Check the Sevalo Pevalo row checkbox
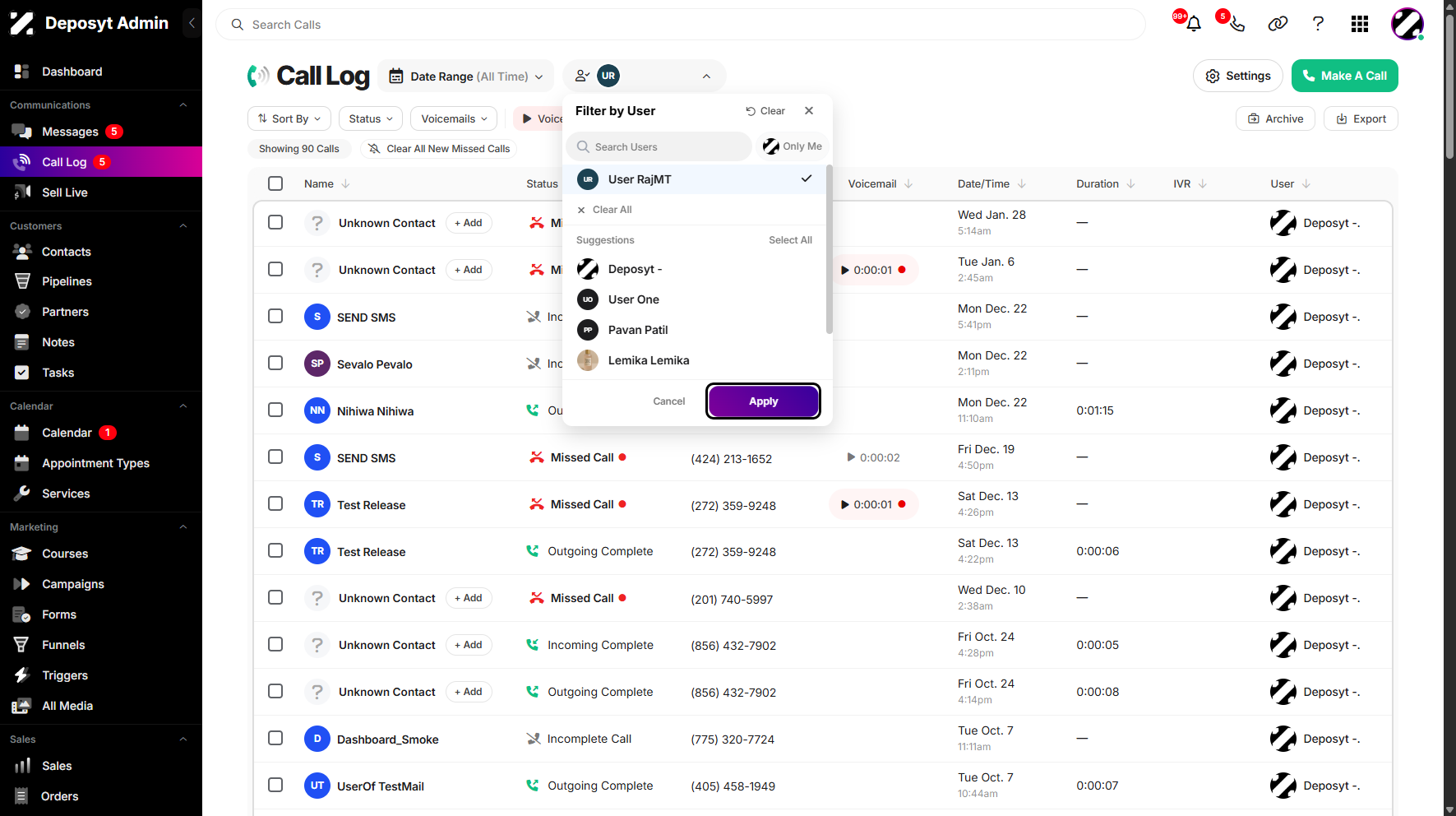The height and width of the screenshot is (816, 1456). (275, 363)
